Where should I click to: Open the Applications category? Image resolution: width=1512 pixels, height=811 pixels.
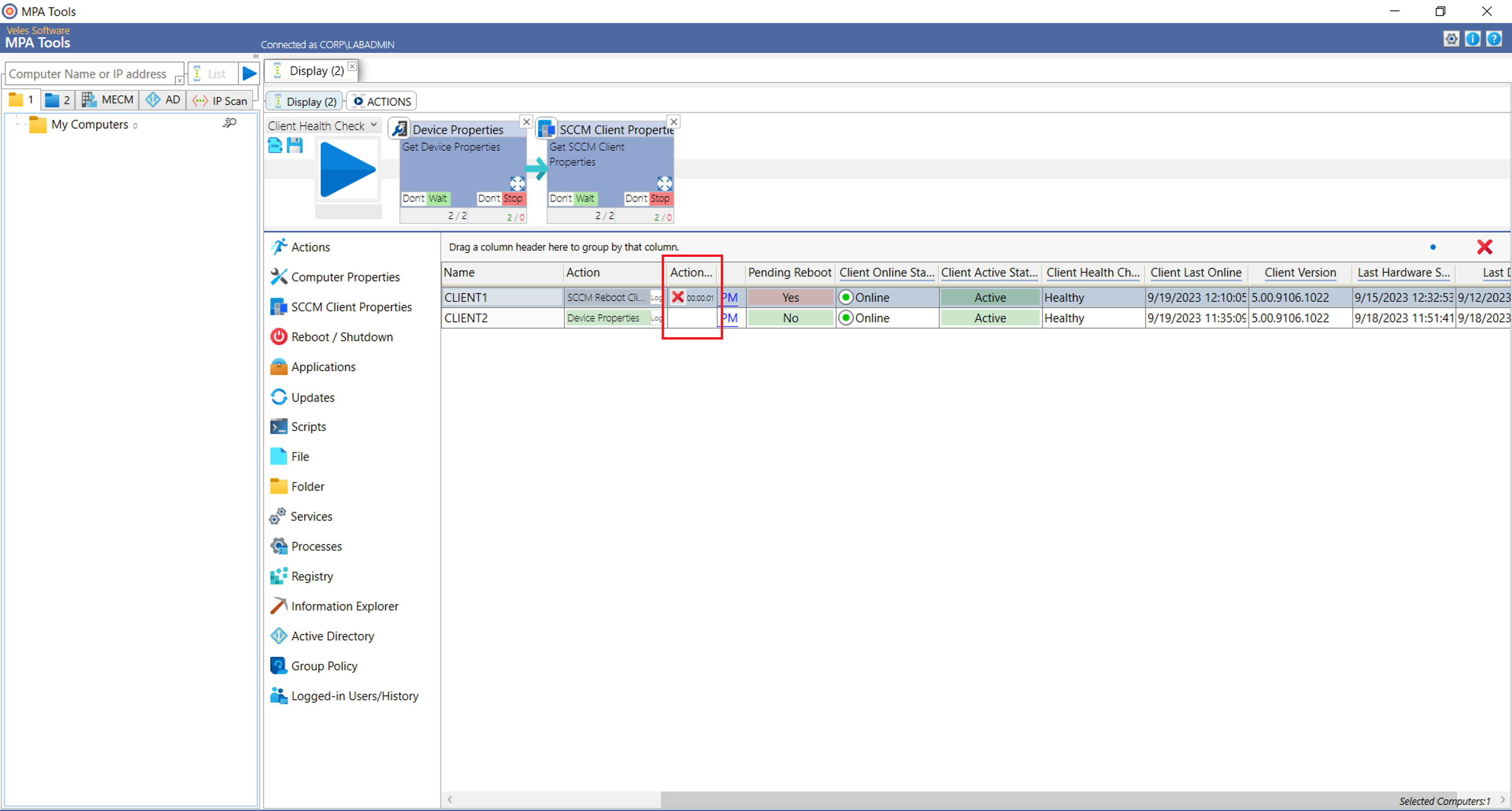313,367
